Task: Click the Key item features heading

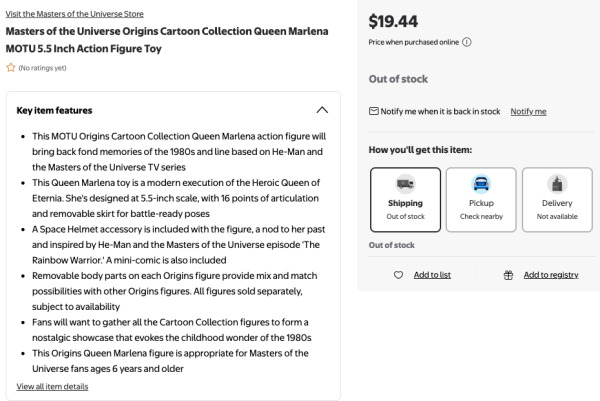Action: (63, 110)
